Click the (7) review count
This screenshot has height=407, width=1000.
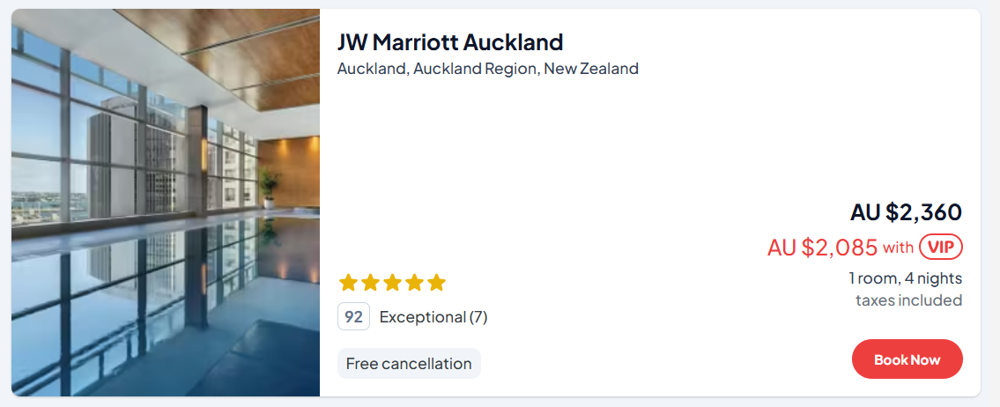[x=478, y=317]
